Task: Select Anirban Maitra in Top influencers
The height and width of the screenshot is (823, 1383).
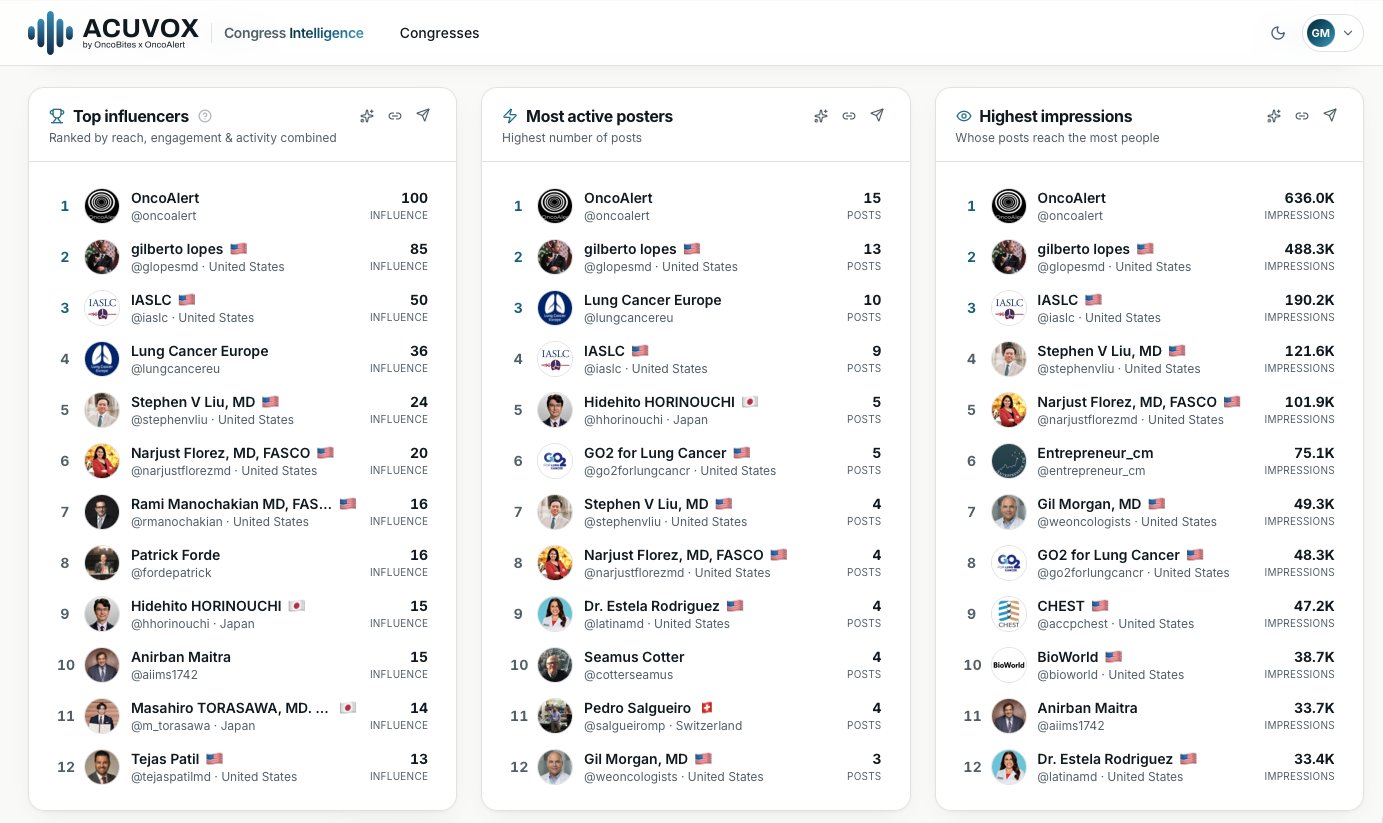Action: (181, 657)
